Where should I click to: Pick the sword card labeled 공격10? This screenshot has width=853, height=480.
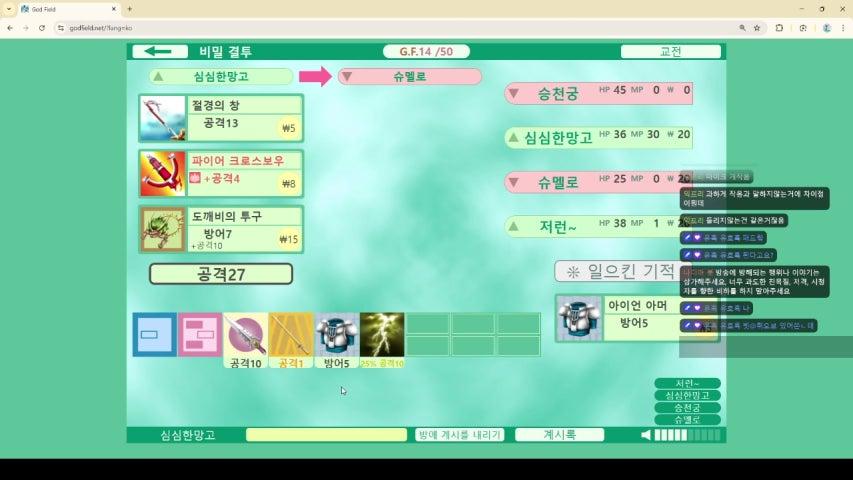[245, 341]
